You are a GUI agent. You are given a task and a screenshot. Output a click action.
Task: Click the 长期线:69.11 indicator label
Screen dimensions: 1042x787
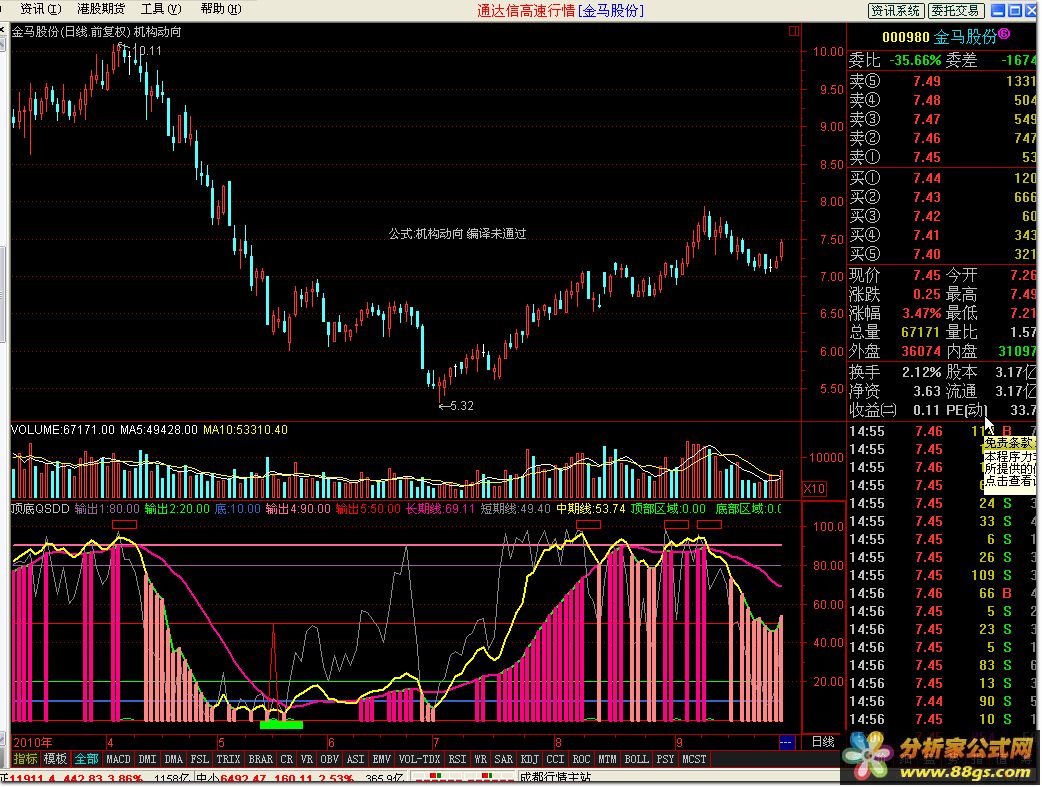click(x=441, y=508)
